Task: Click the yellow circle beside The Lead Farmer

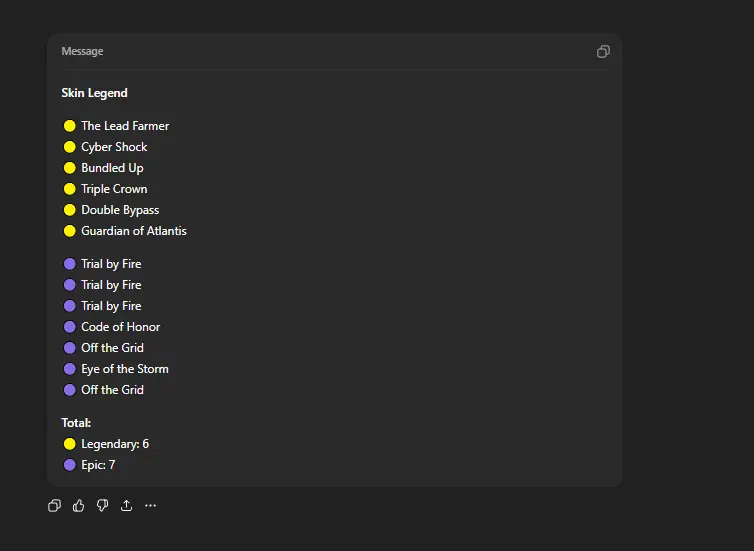Action: click(x=70, y=126)
